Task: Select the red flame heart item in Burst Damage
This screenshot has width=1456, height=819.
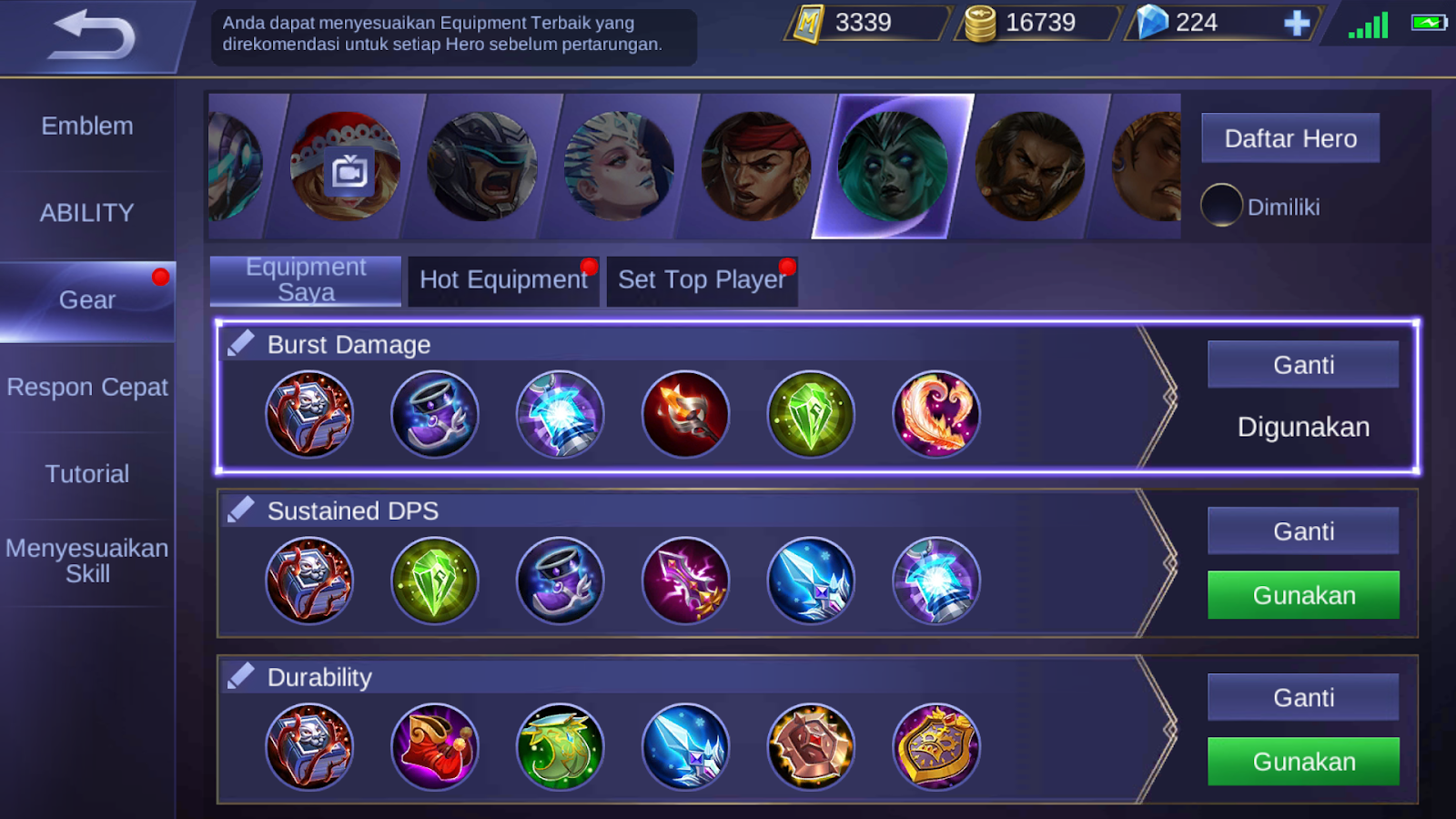Action: (936, 414)
